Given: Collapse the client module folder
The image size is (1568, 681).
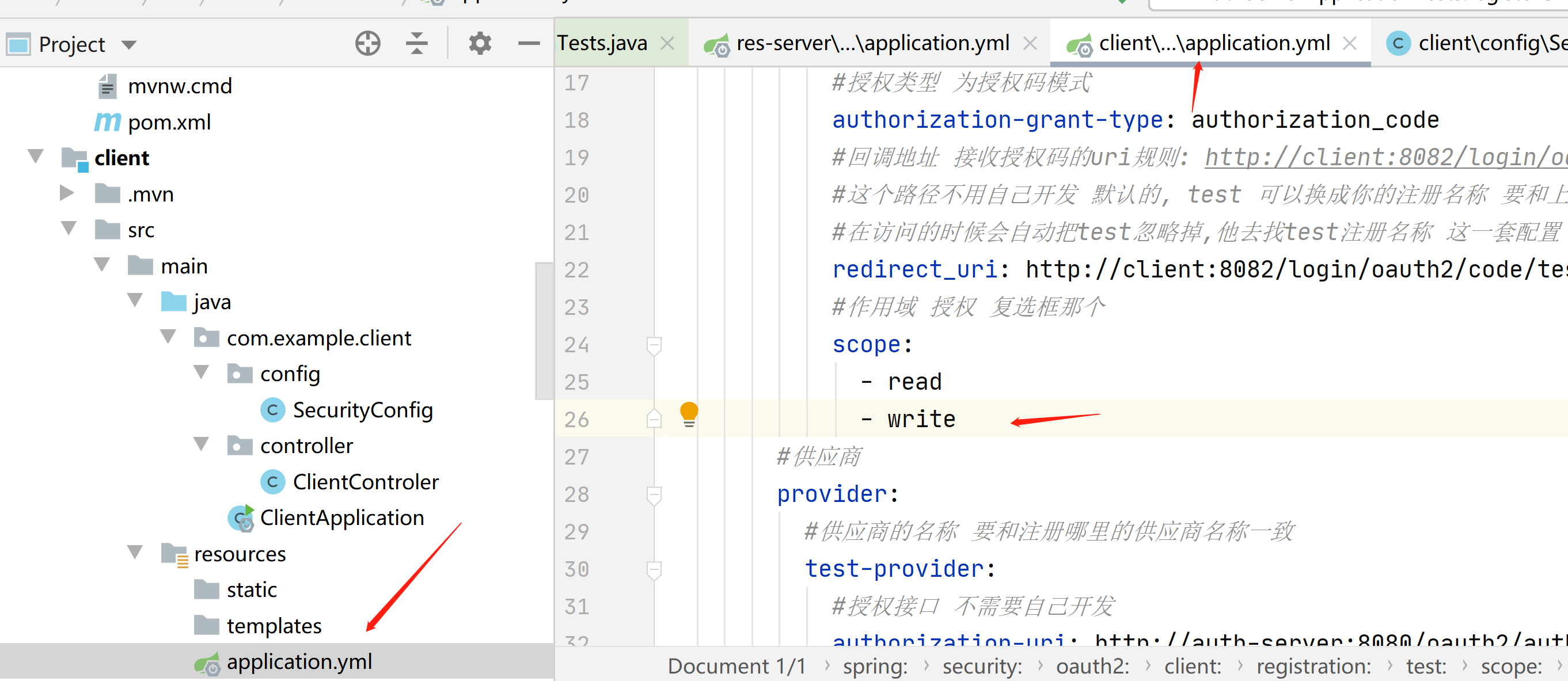Looking at the screenshot, I should 36,157.
